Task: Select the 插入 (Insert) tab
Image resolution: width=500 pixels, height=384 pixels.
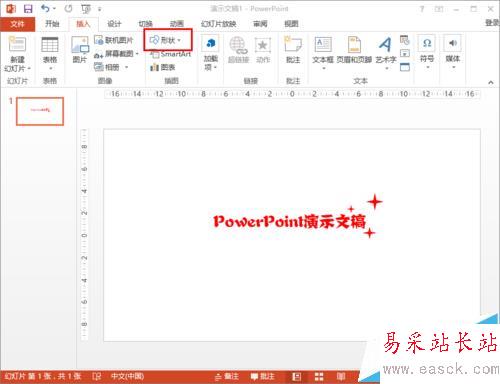Action: click(83, 24)
